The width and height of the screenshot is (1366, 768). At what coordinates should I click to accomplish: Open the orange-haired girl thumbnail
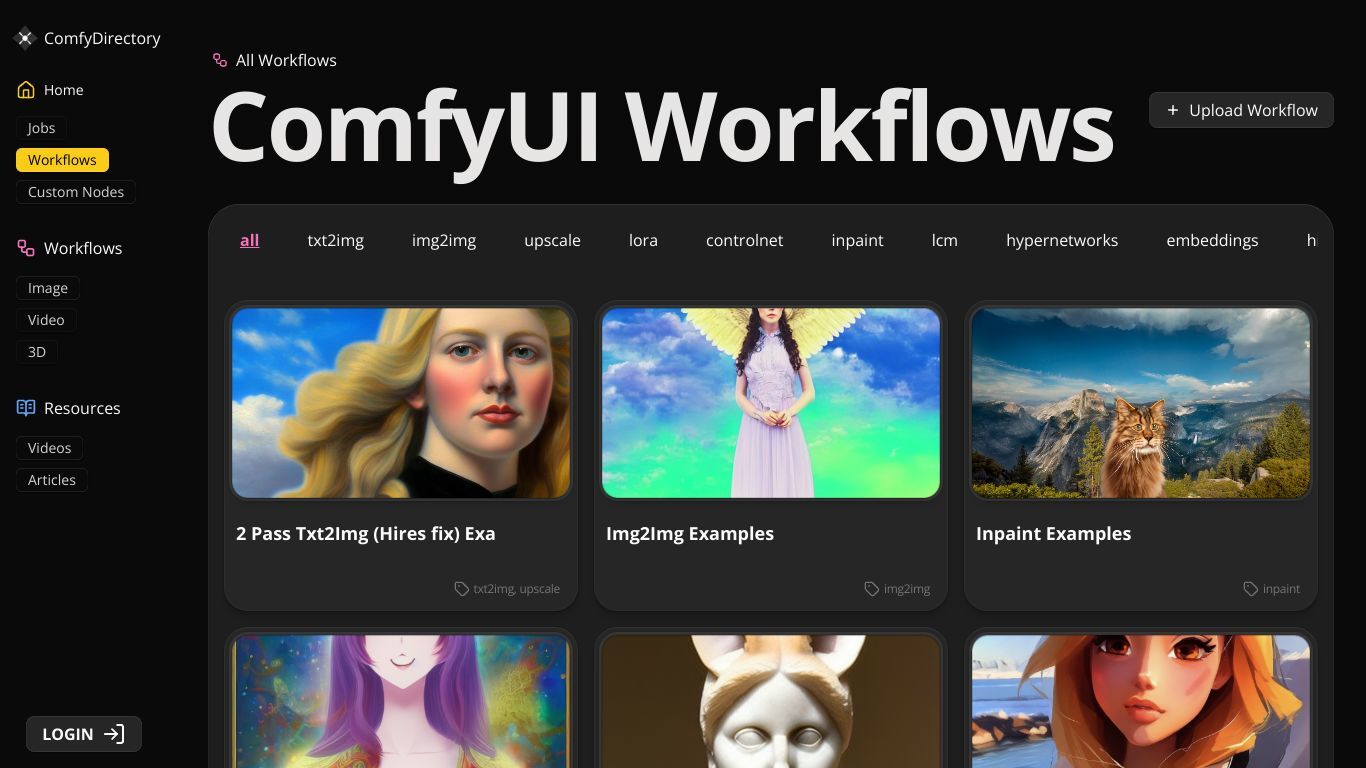pos(1141,702)
